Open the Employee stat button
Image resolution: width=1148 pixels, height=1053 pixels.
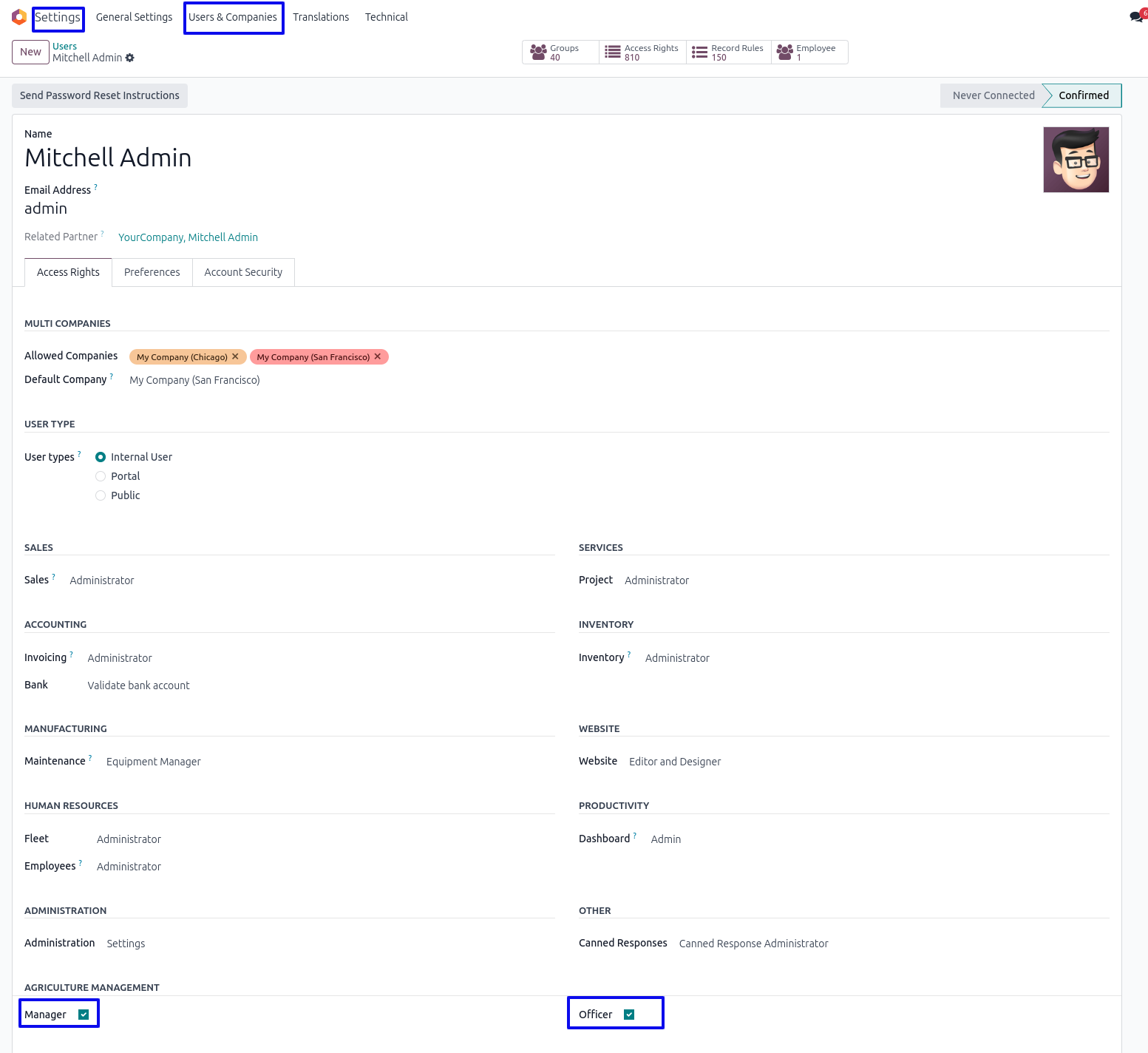point(809,53)
